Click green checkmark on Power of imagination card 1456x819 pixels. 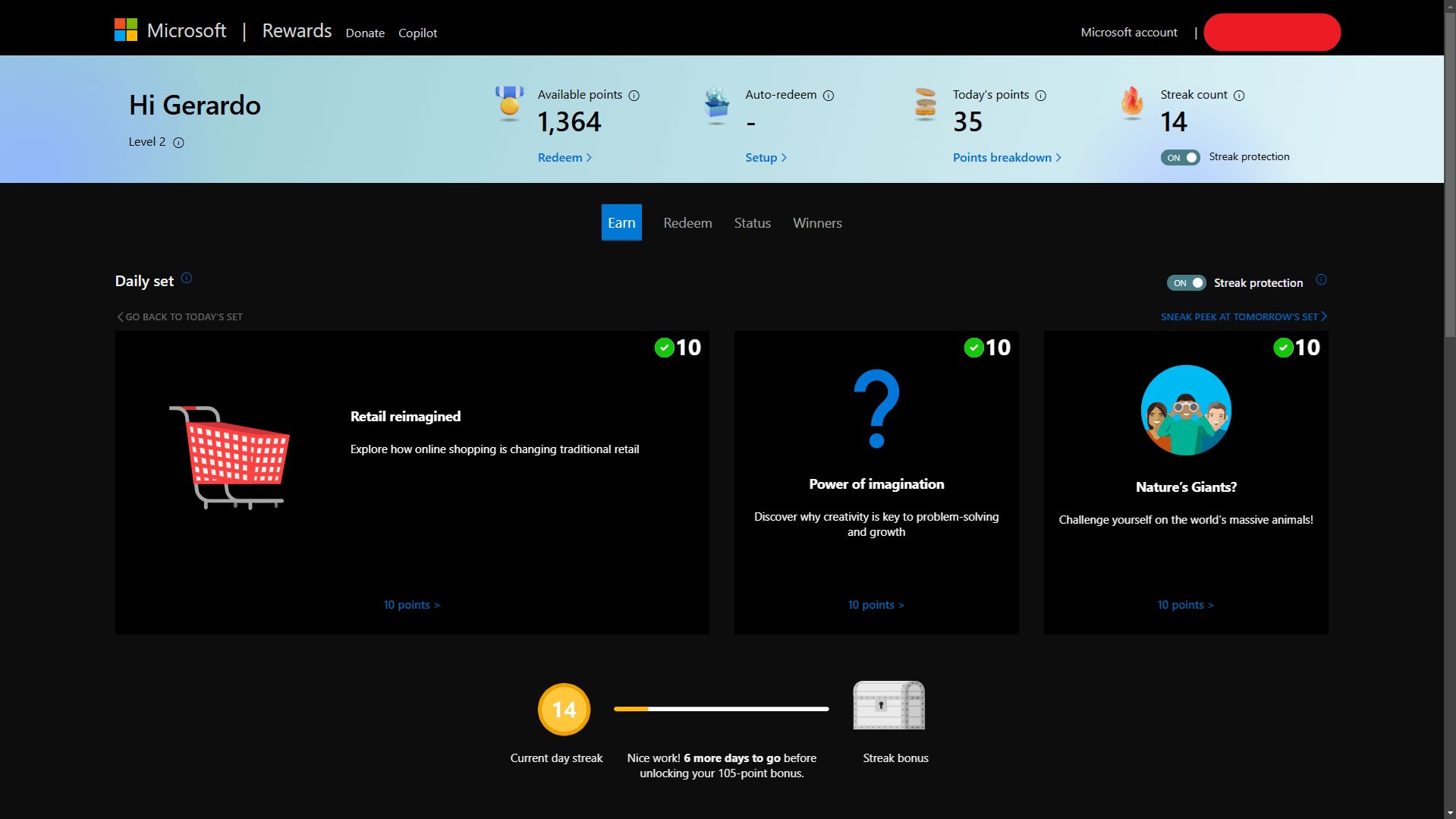[x=973, y=348]
